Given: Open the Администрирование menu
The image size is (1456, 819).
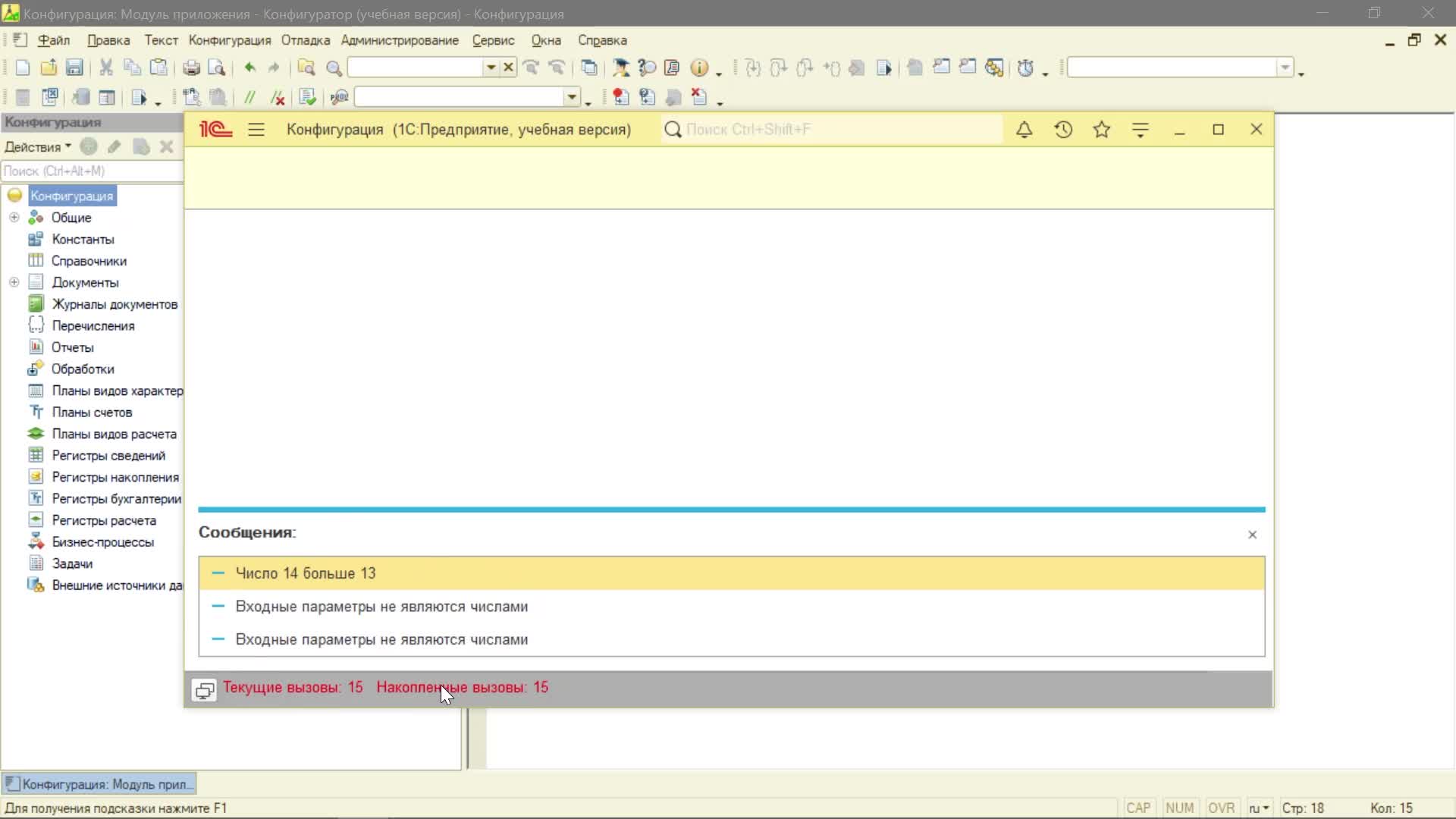Looking at the screenshot, I should coord(400,40).
